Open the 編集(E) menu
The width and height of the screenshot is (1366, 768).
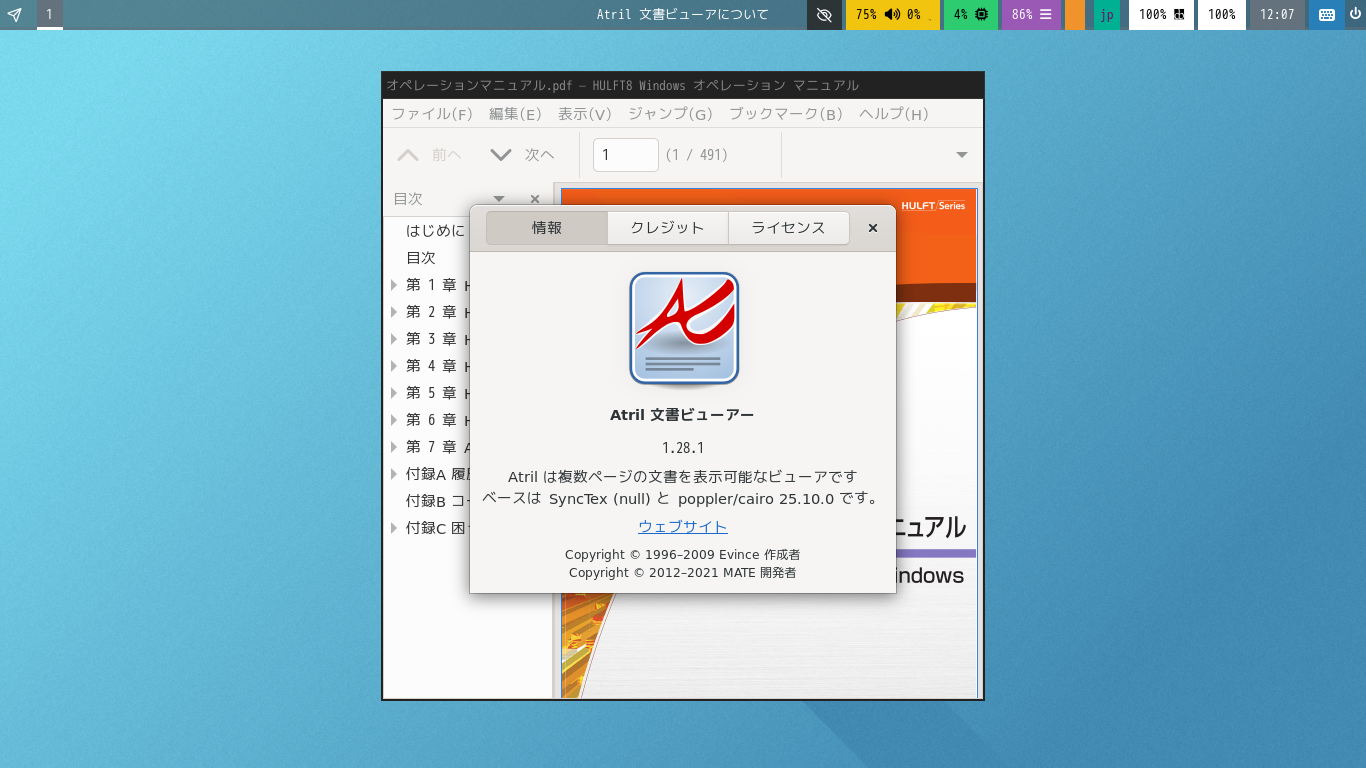coord(515,114)
